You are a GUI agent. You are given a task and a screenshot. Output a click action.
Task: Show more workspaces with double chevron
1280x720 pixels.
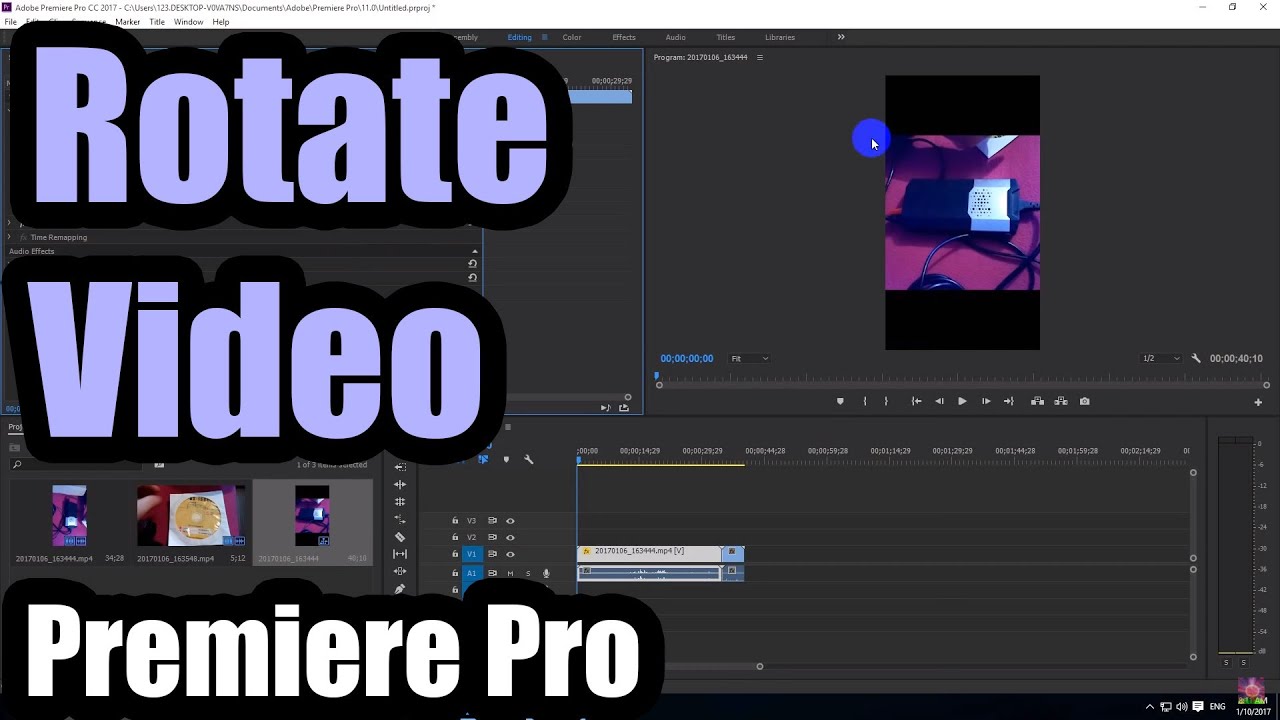coord(841,37)
